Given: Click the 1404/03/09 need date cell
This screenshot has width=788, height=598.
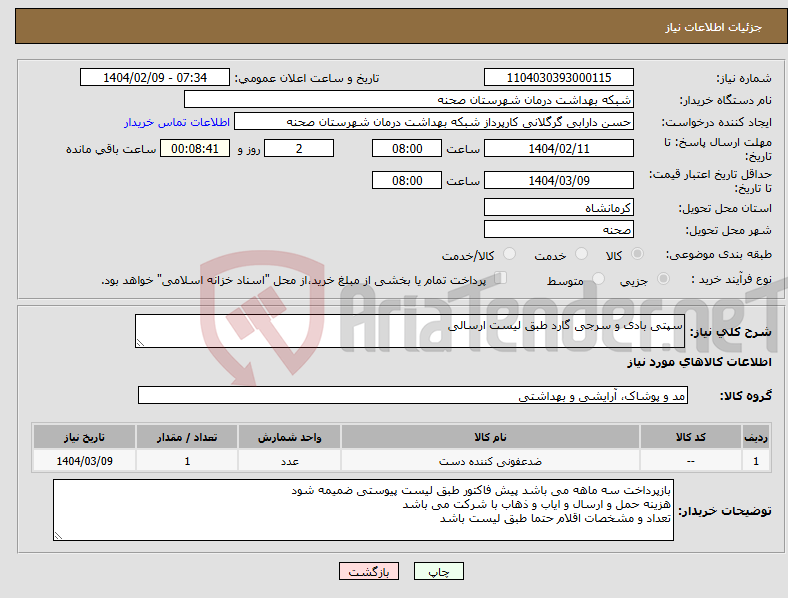Looking at the screenshot, I should pyautogui.click(x=84, y=461).
